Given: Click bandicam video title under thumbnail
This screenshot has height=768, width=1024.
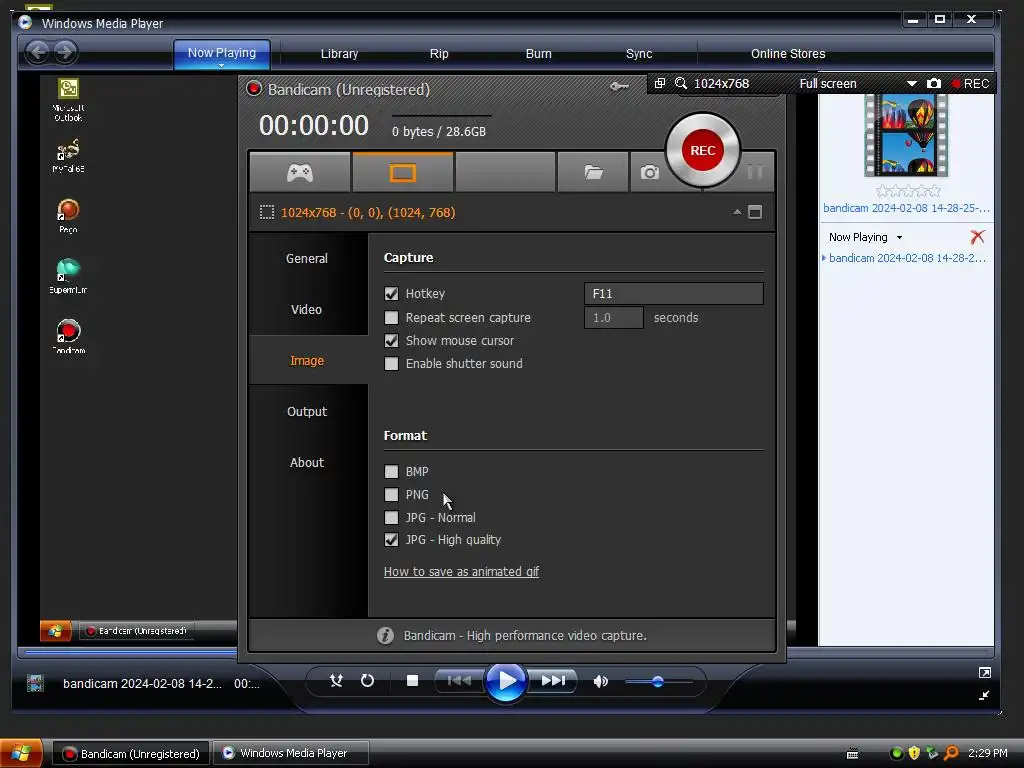Looking at the screenshot, I should pos(906,208).
